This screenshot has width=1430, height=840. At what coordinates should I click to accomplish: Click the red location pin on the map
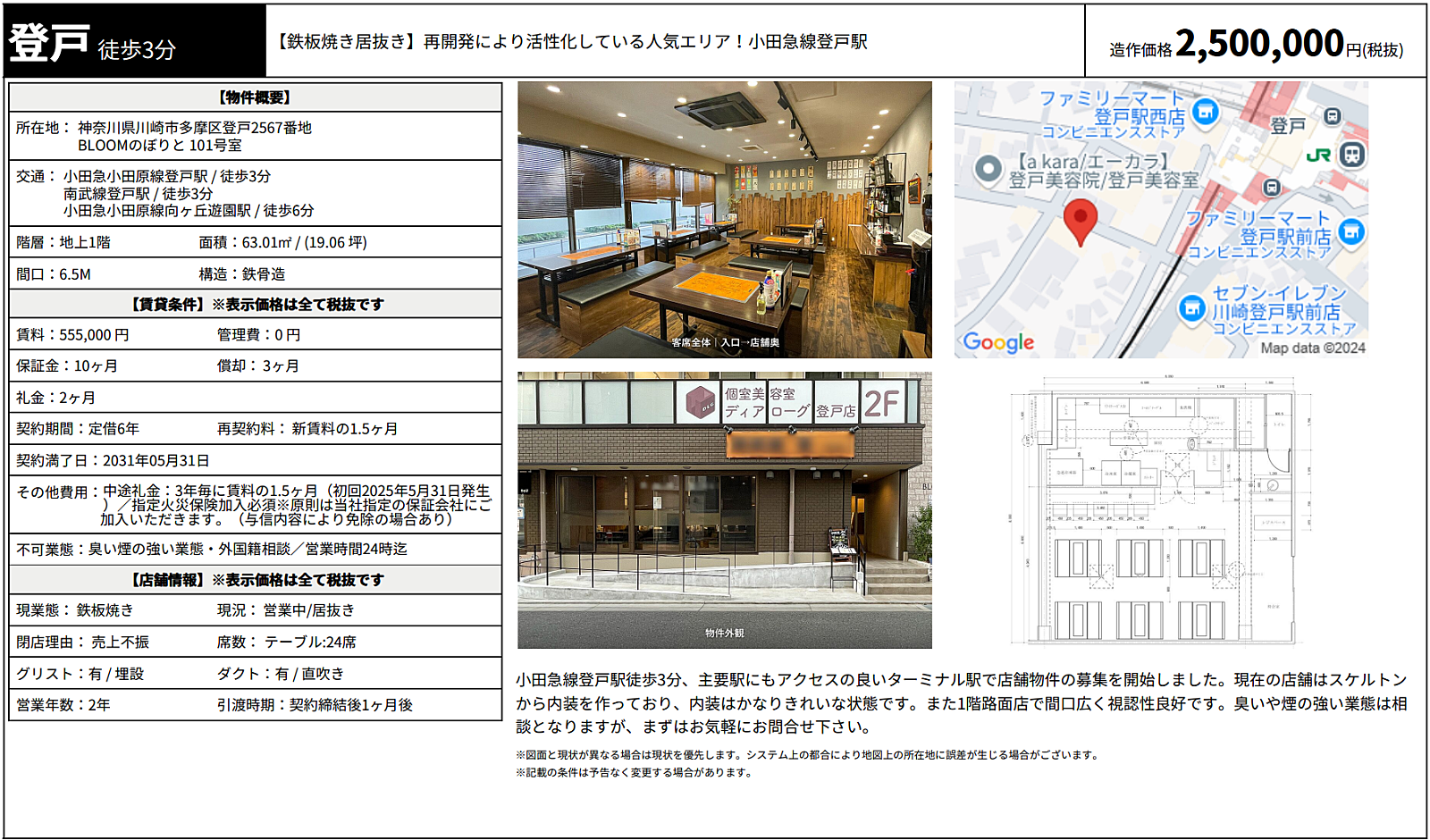click(1080, 222)
